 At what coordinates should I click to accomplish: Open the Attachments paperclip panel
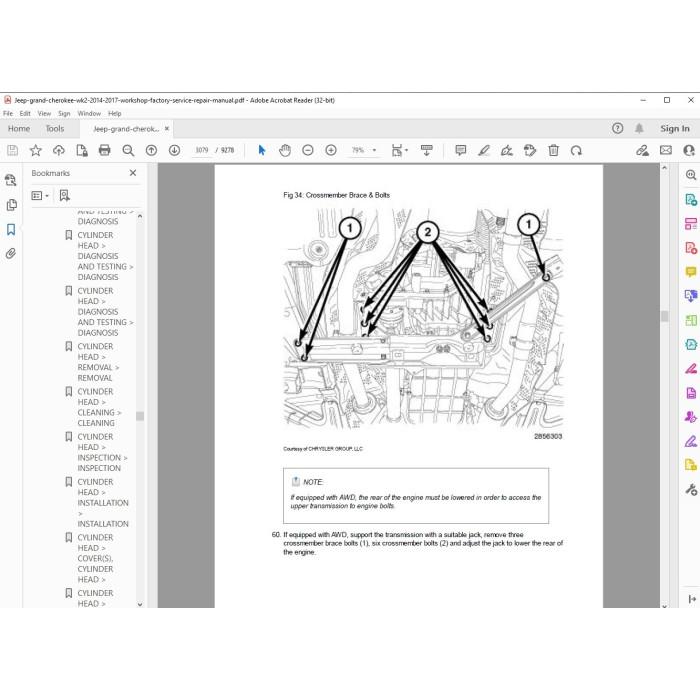[x=11, y=254]
